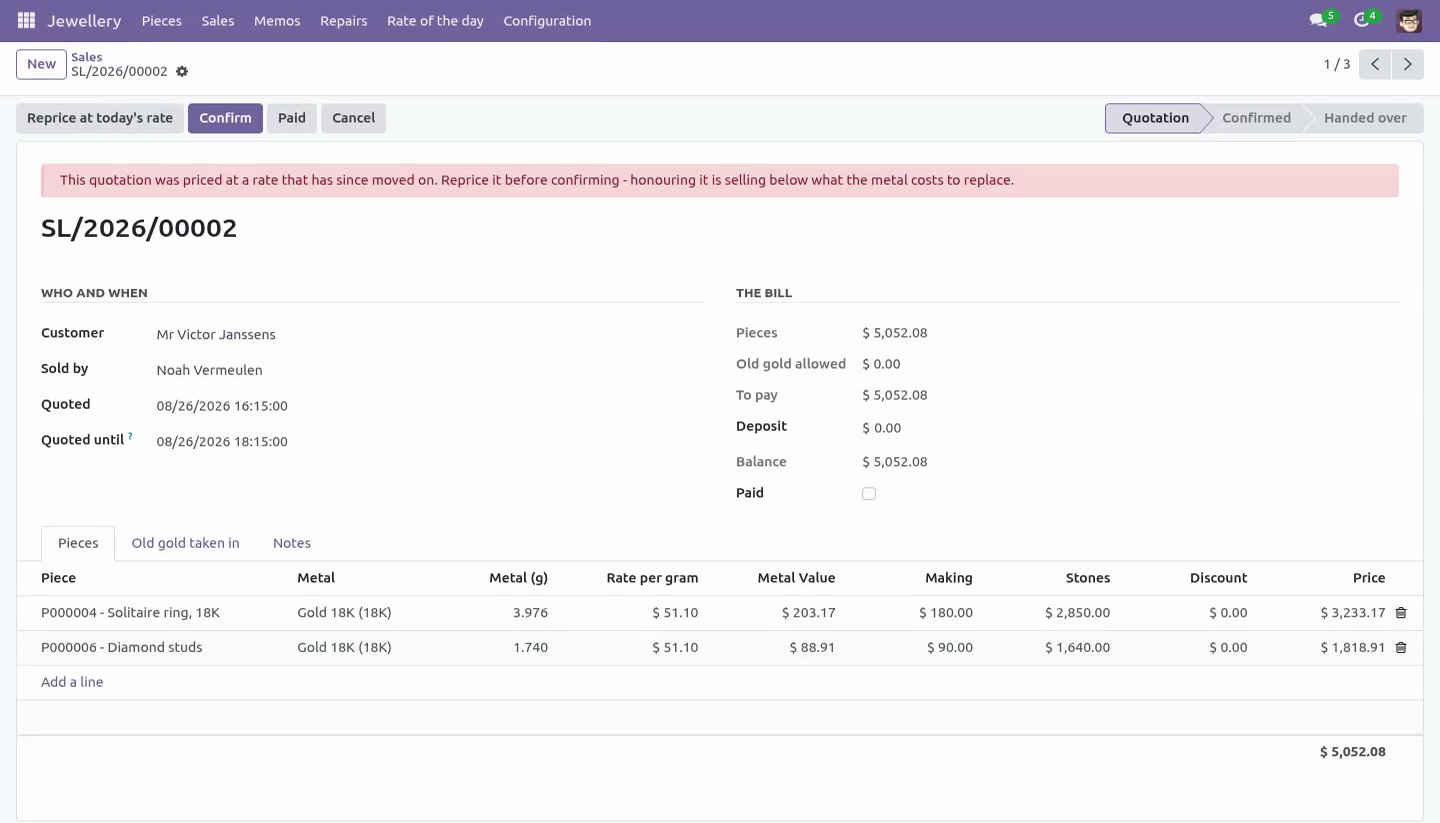This screenshot has height=823, width=1440.
Task: Switch to the Notes tab
Action: pos(292,543)
